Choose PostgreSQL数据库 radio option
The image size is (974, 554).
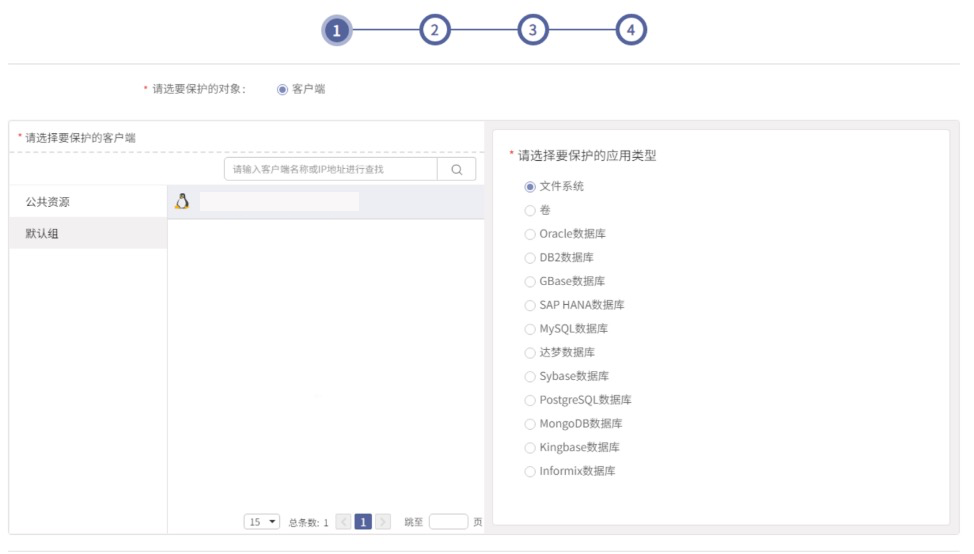[530, 401]
